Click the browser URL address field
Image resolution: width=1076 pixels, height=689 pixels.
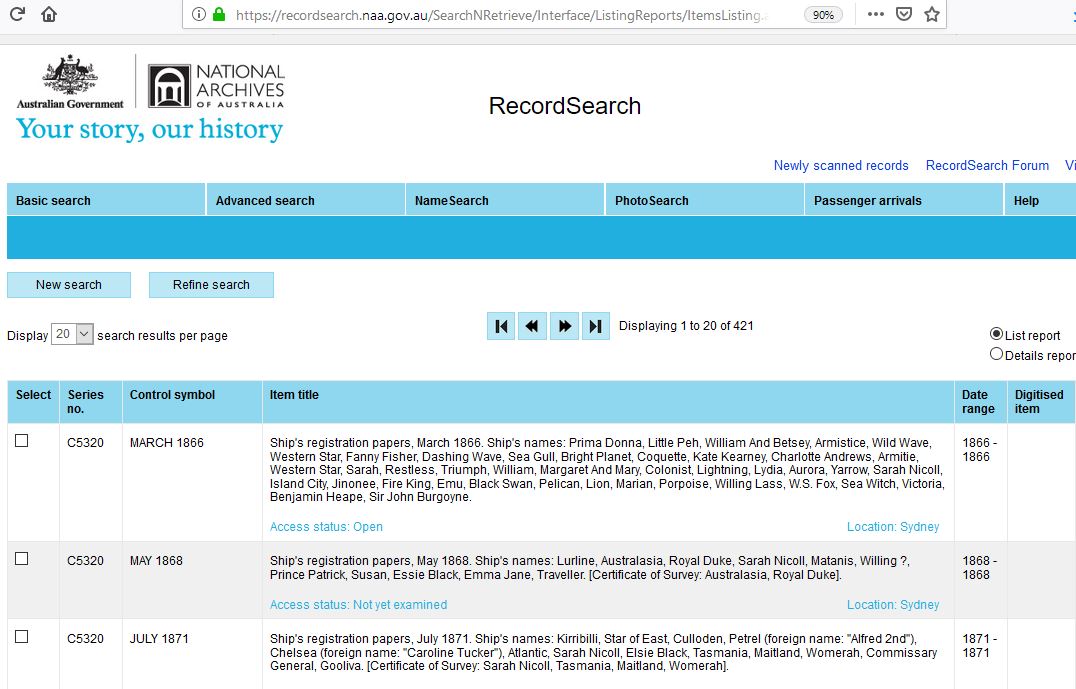(x=500, y=15)
